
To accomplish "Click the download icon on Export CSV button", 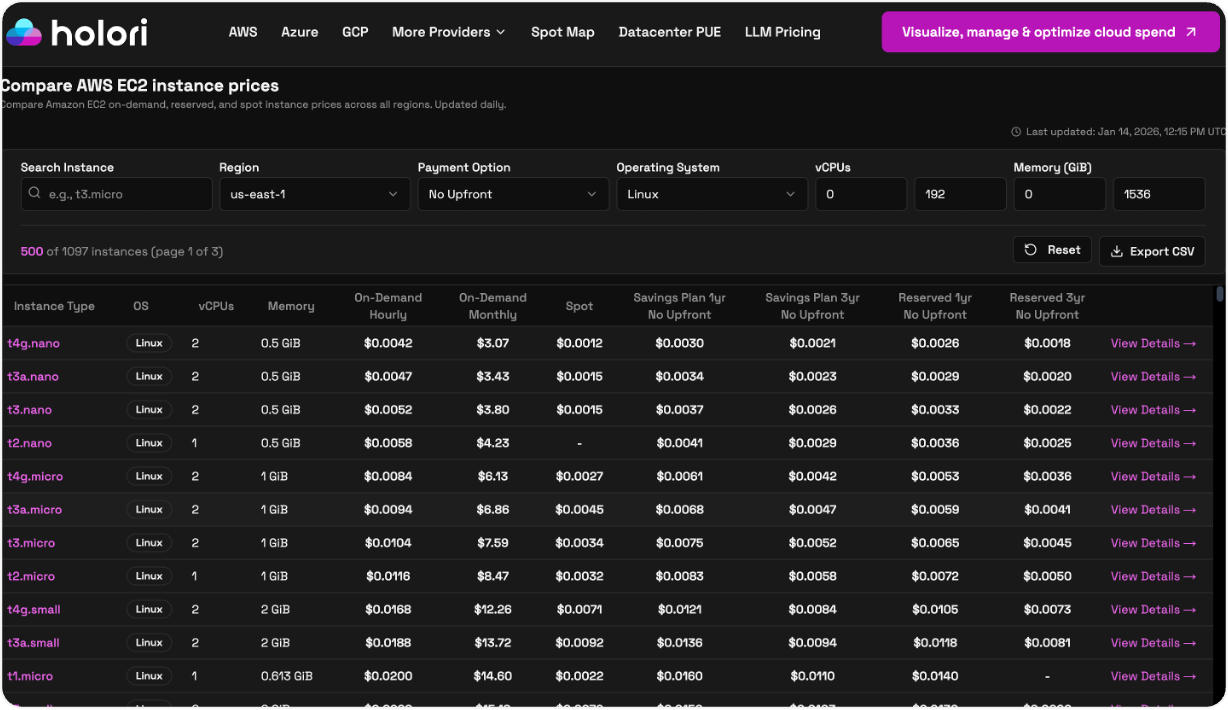I will coord(1118,250).
